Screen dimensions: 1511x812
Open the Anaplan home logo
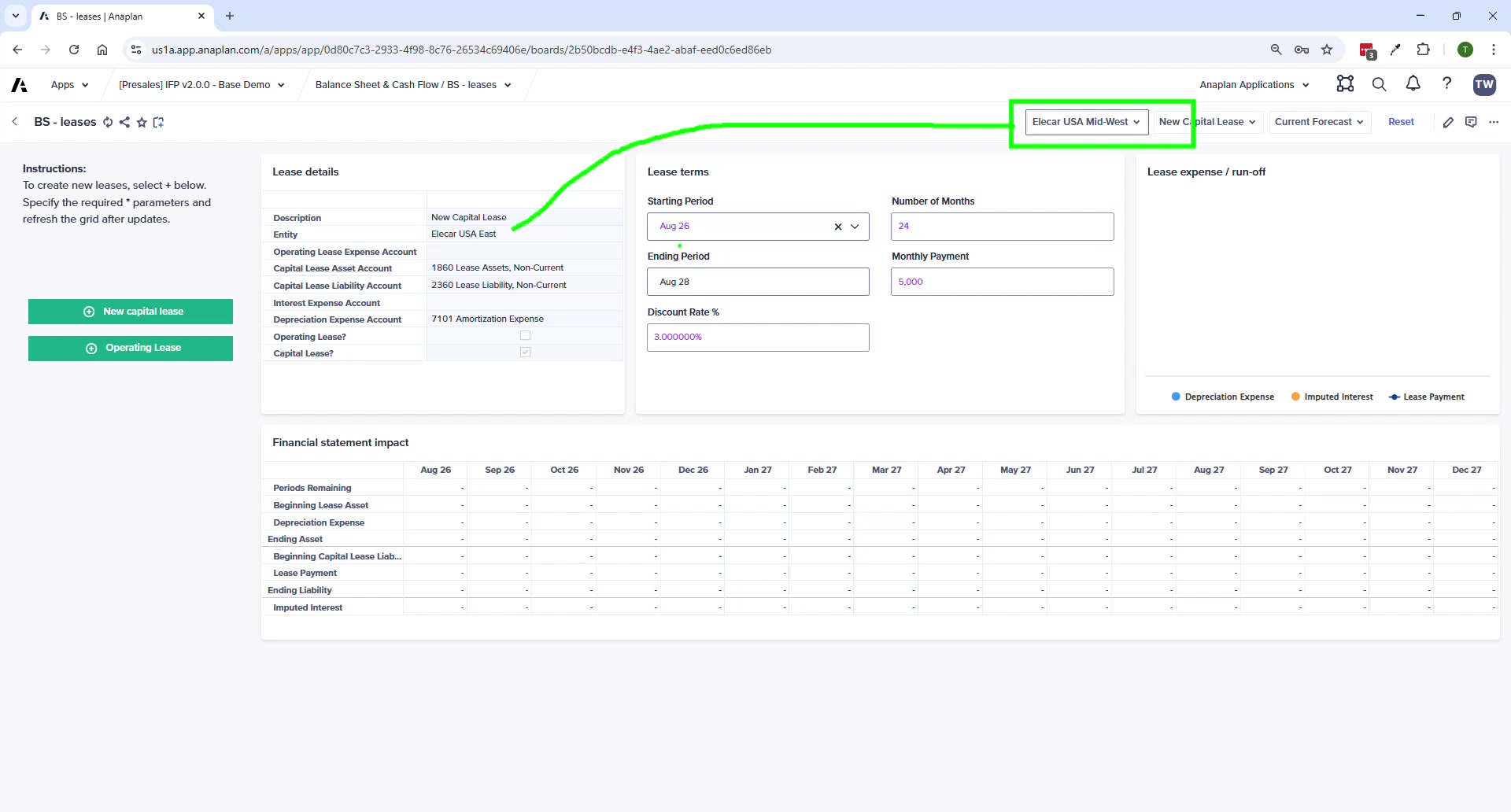pyautogui.click(x=18, y=84)
